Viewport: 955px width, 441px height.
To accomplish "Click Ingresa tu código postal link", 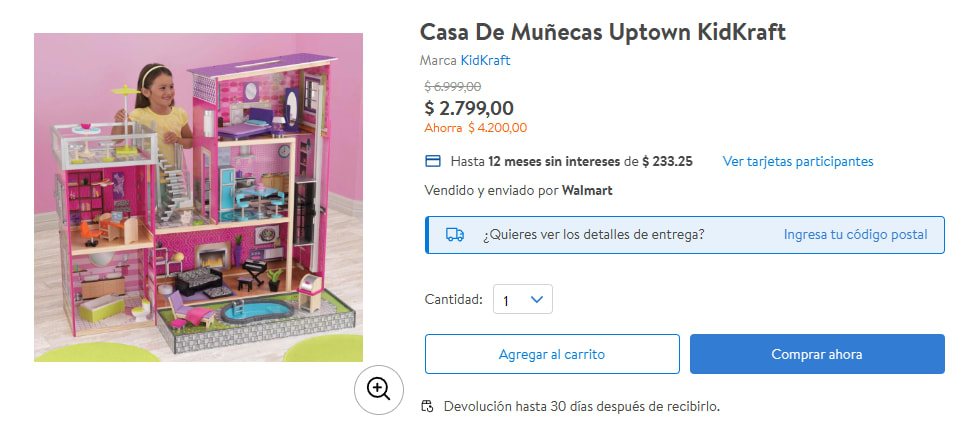I will (855, 235).
